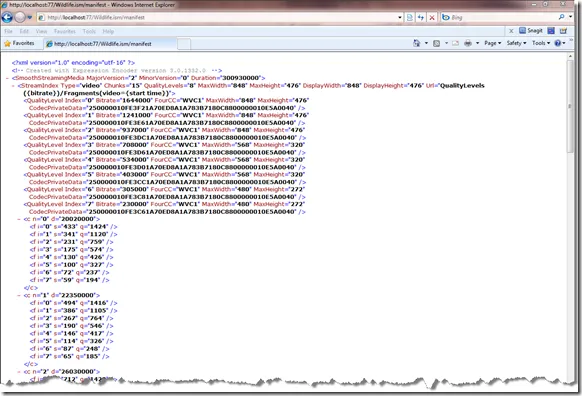Expand command bar overflow chevron
The image size is (582, 396).
[x=571, y=40]
